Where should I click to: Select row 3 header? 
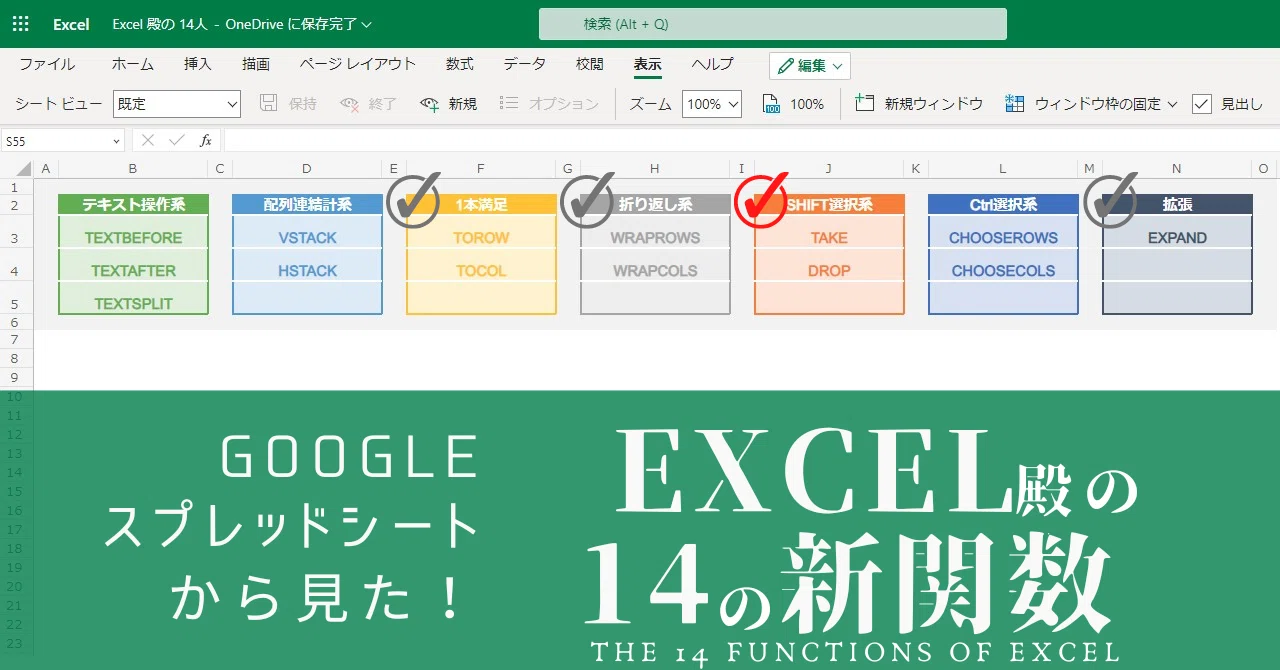(x=14, y=238)
